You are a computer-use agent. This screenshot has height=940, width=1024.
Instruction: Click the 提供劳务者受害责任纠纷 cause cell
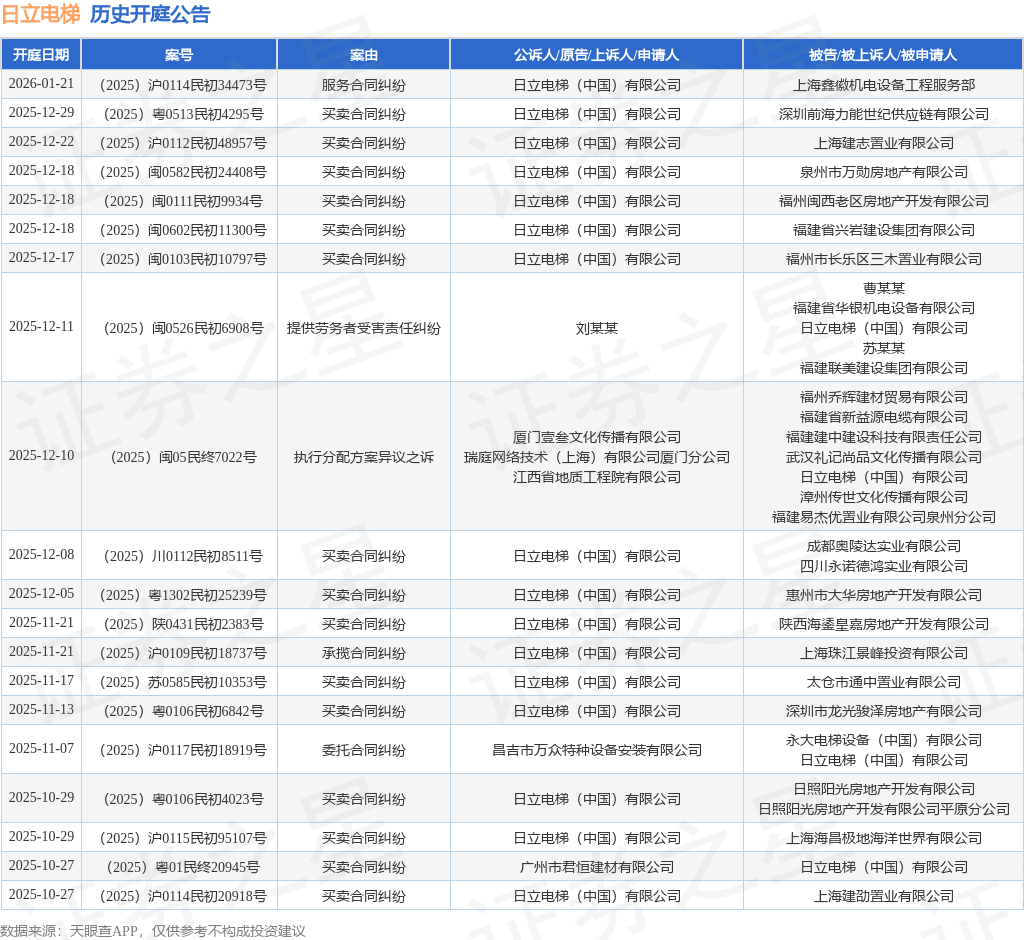(x=364, y=328)
